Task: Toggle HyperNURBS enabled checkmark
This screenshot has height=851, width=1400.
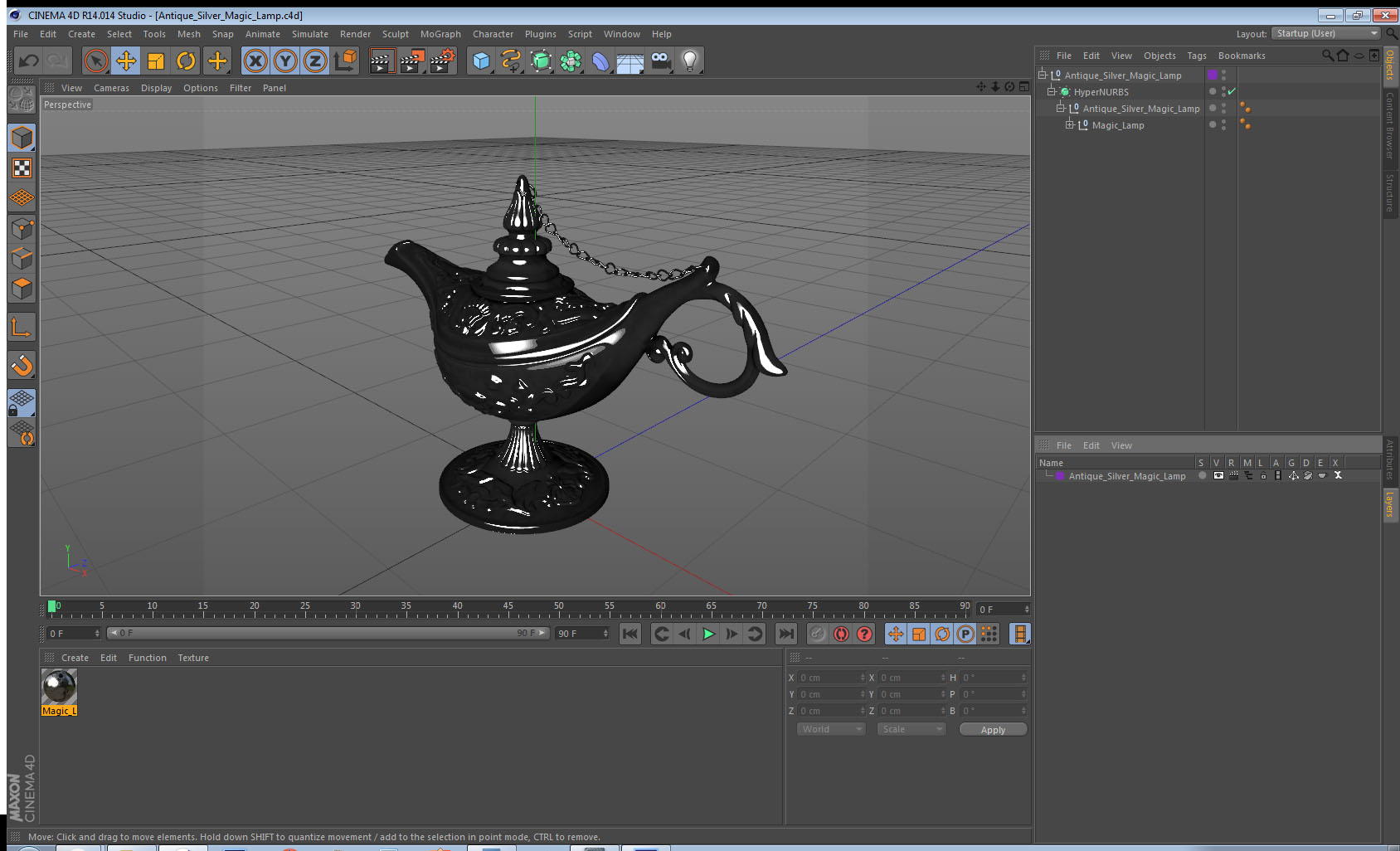Action: [1232, 91]
